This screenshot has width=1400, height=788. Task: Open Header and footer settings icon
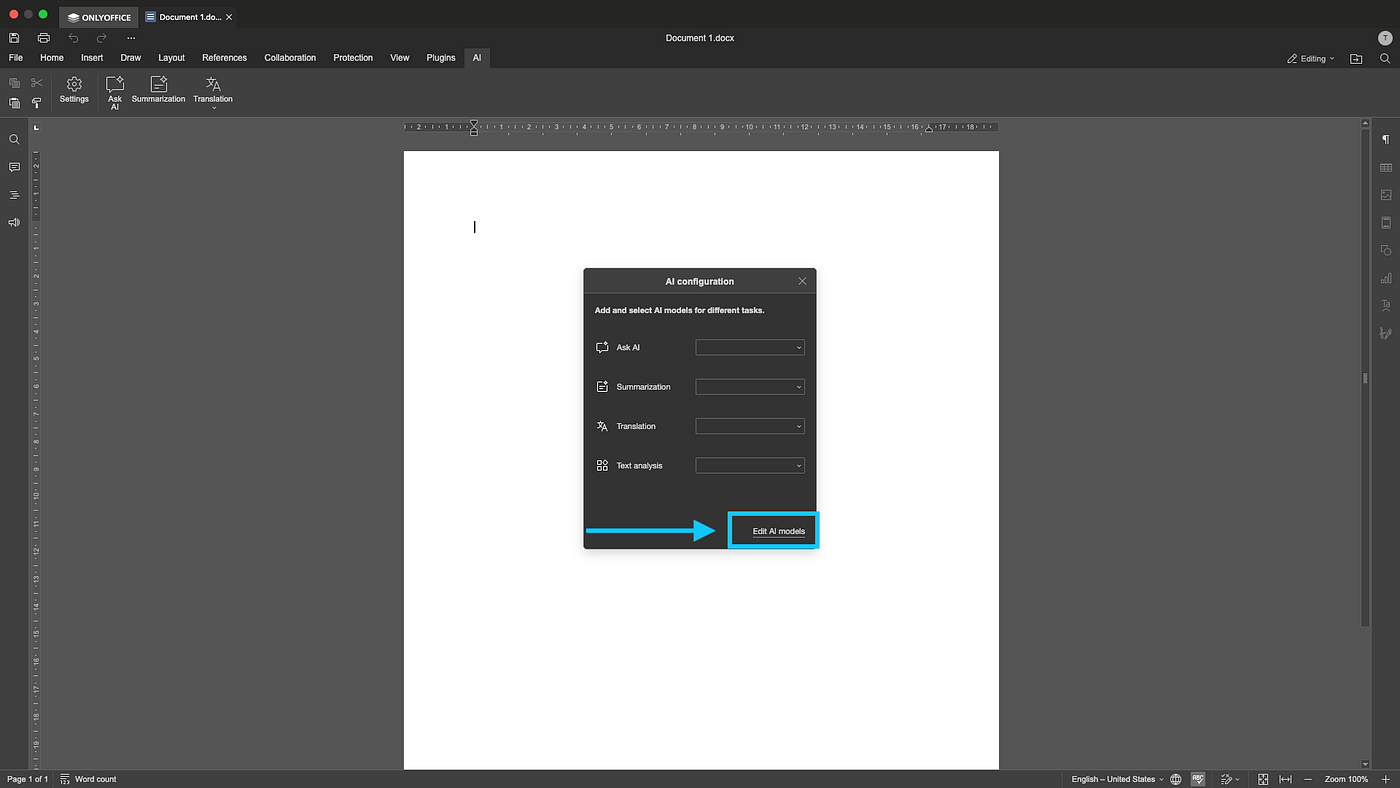(1386, 223)
